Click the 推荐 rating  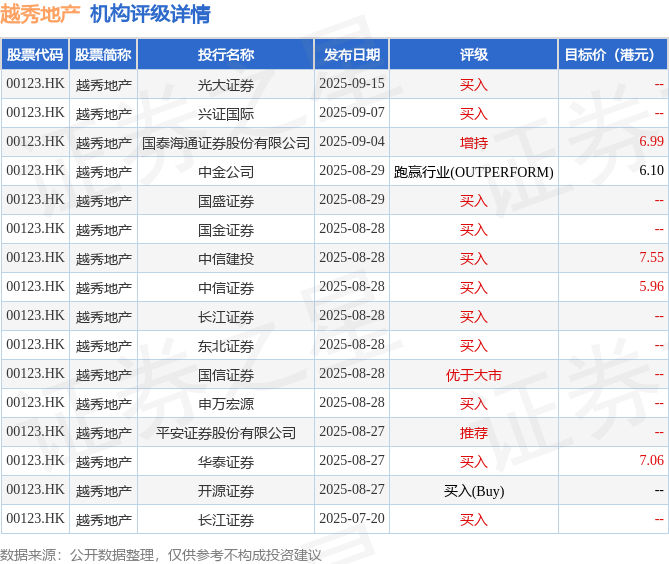474,433
